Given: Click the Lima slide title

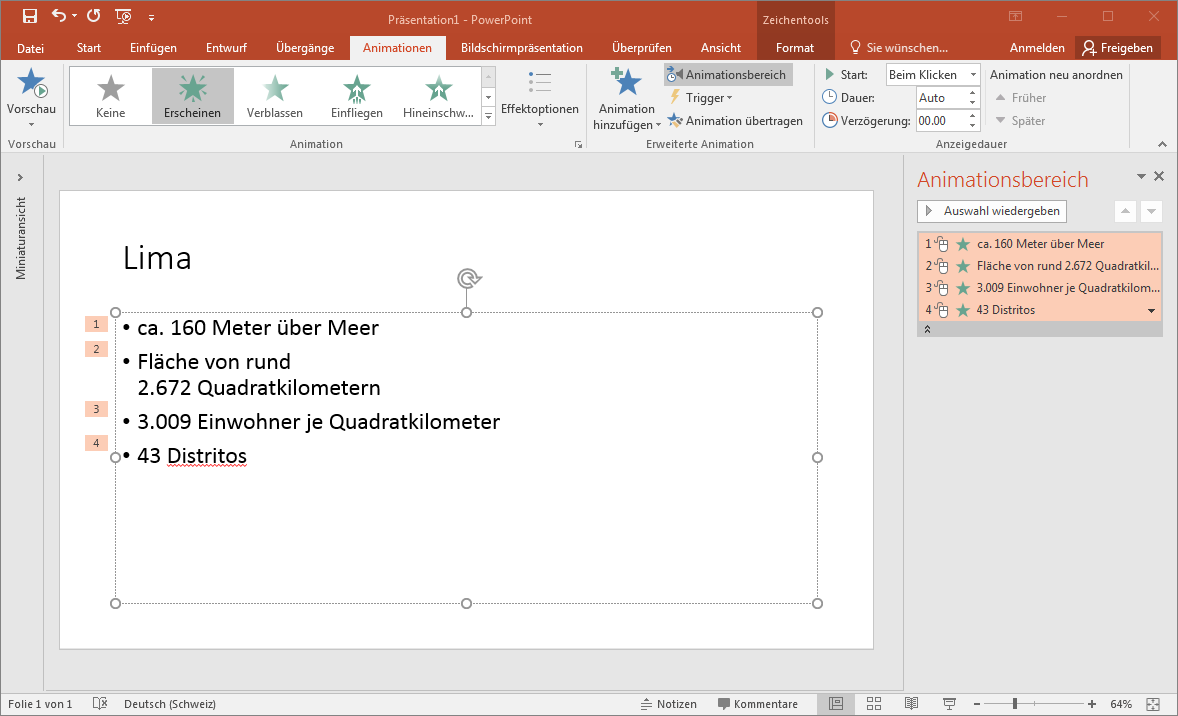Looking at the screenshot, I should [157, 258].
